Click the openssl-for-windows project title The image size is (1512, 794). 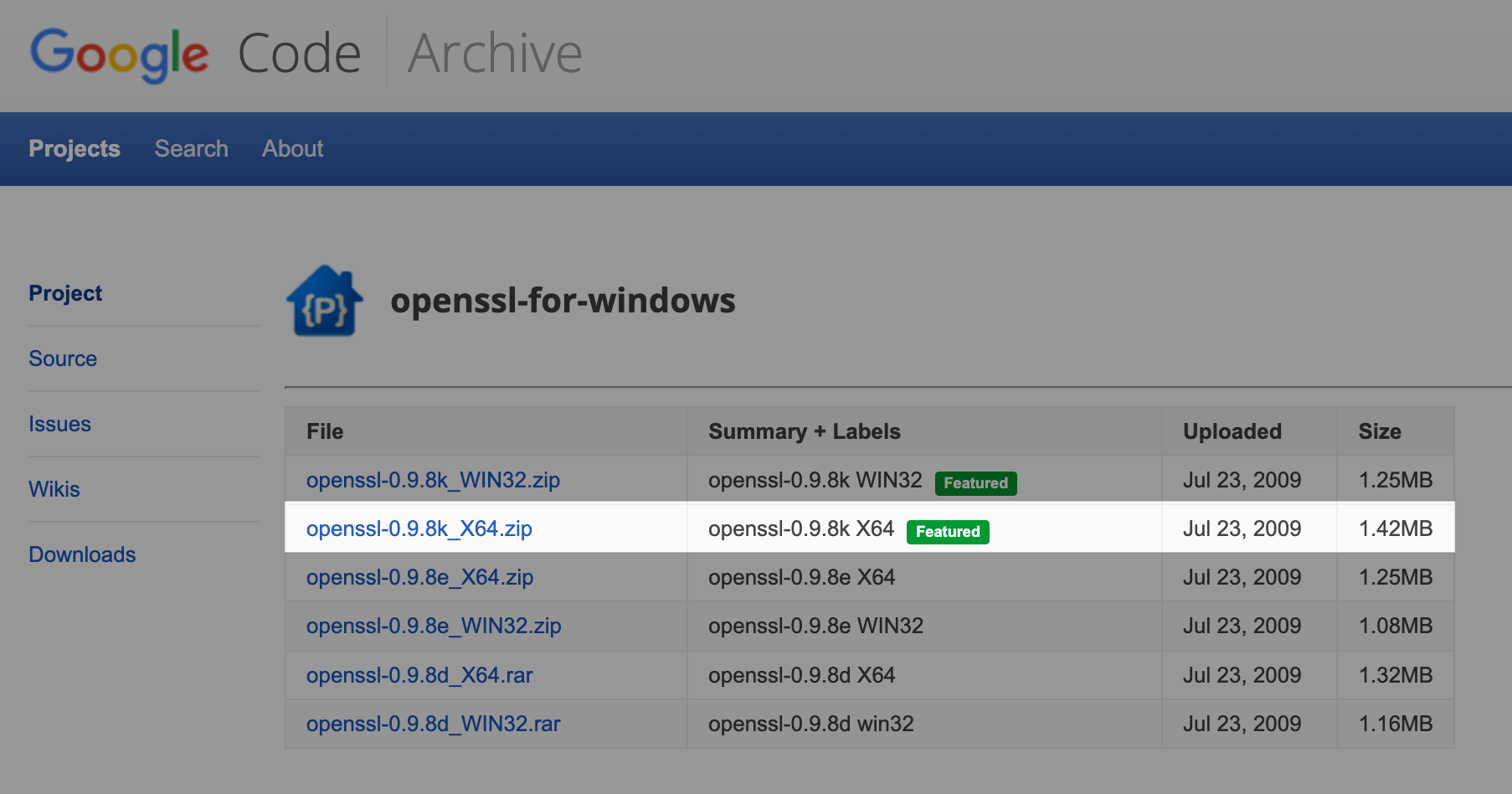(x=563, y=301)
